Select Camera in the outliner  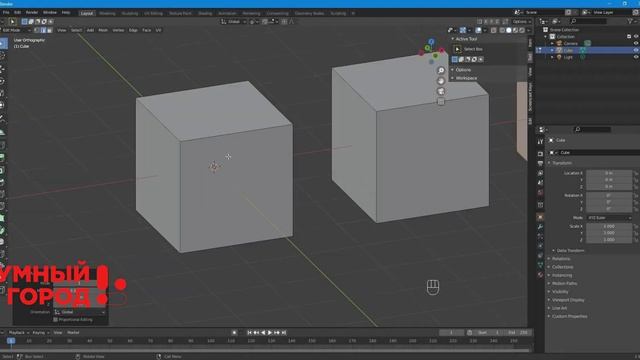coord(571,43)
